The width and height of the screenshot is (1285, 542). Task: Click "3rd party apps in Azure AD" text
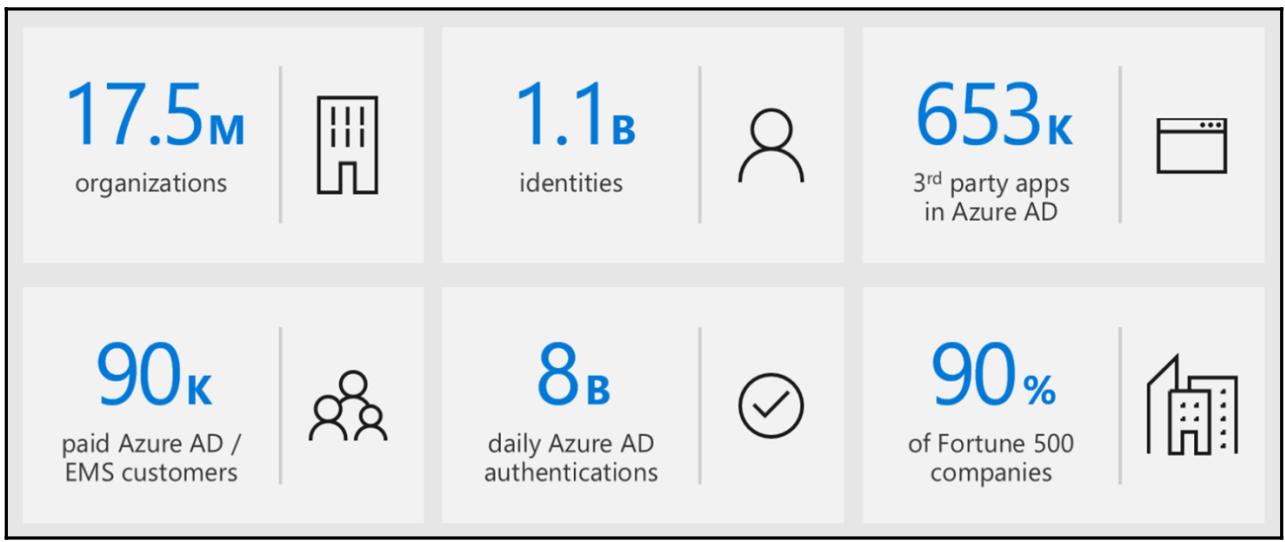[x=990, y=198]
